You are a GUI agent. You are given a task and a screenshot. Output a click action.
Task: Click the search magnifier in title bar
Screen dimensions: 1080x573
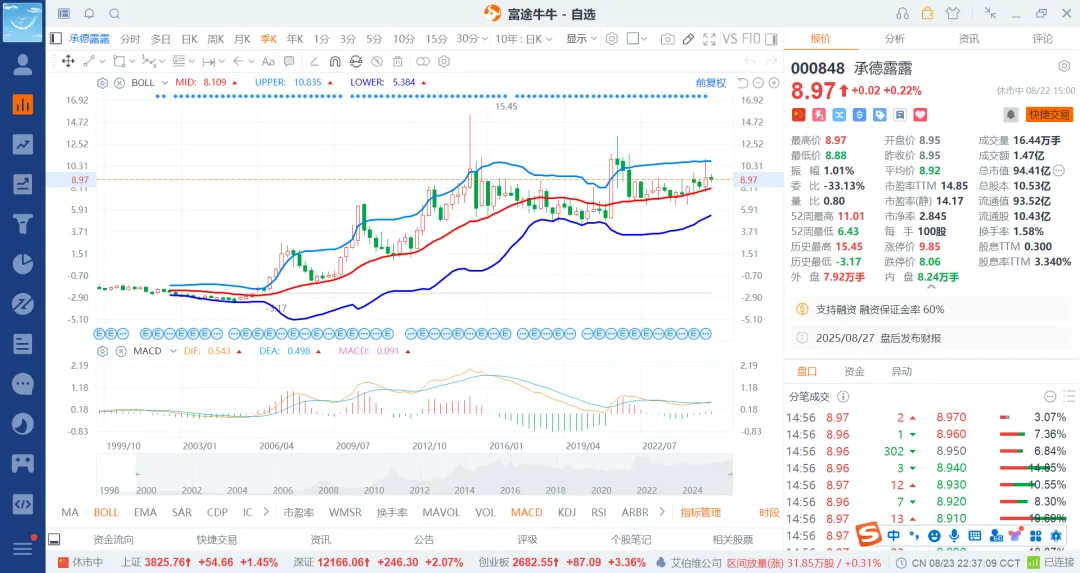point(115,13)
